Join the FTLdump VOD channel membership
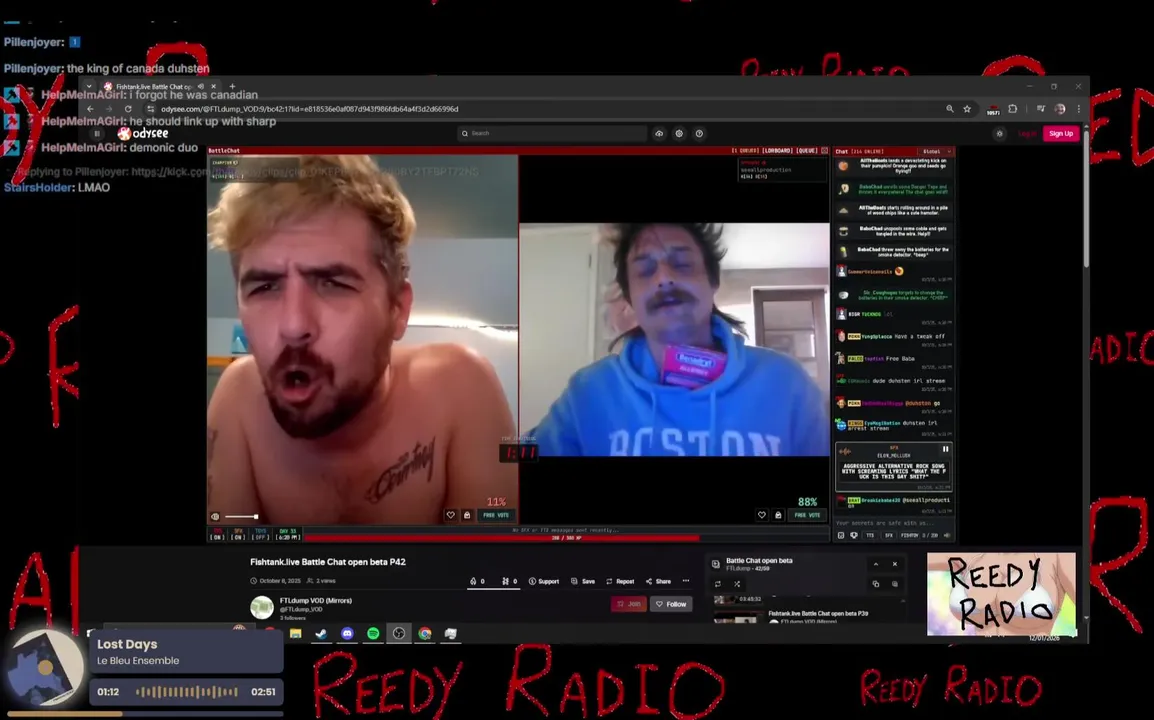 (629, 604)
